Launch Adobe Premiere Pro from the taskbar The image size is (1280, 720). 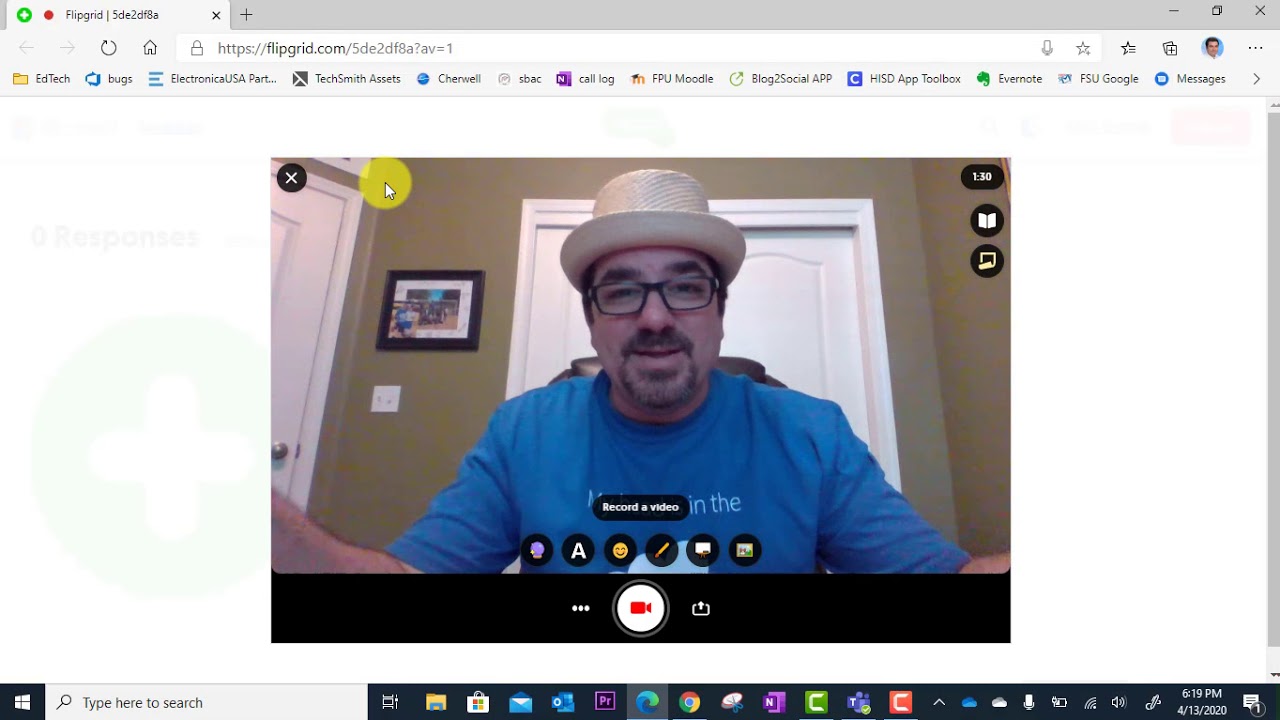point(605,702)
